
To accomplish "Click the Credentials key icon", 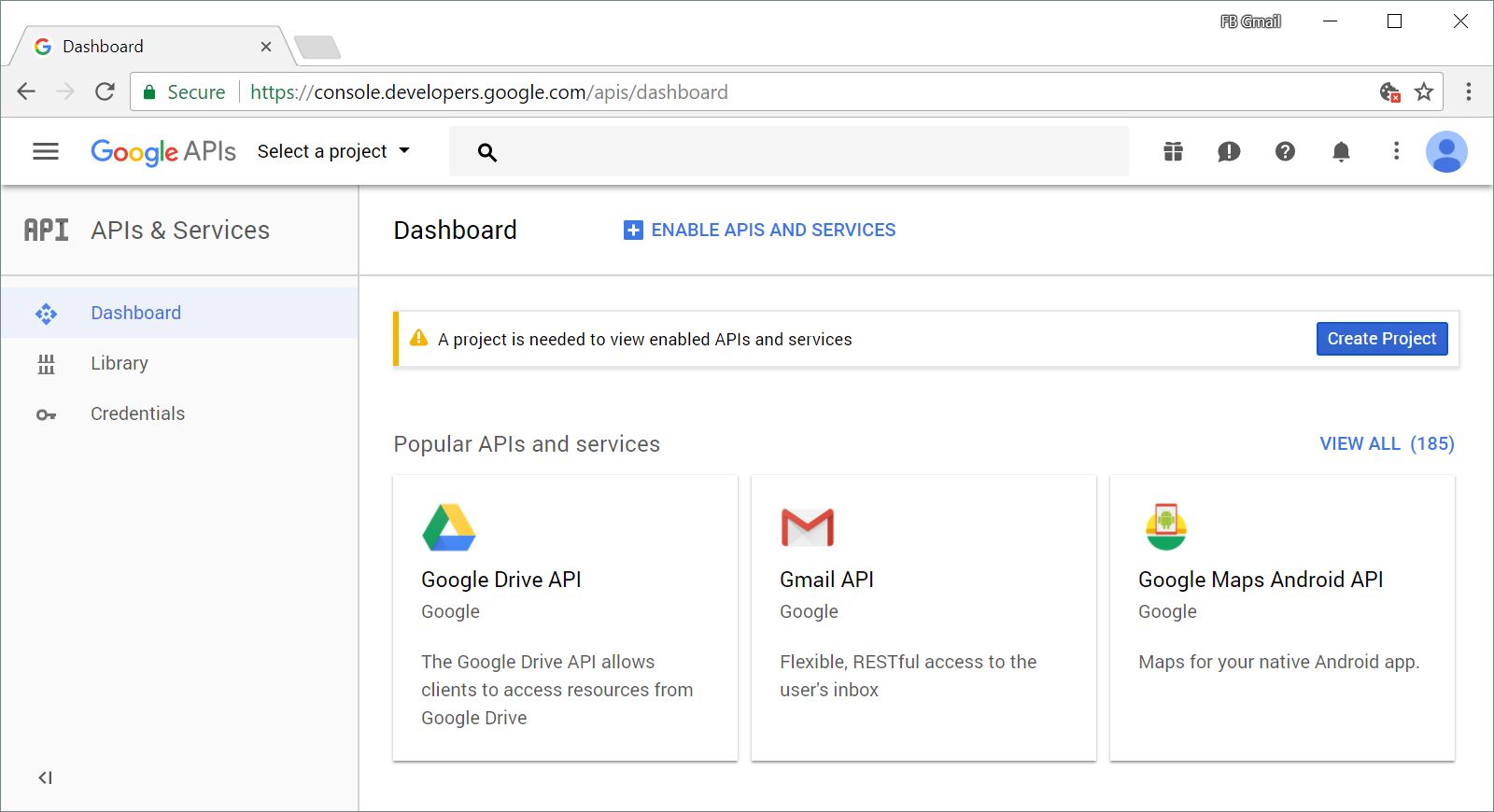I will tap(46, 414).
